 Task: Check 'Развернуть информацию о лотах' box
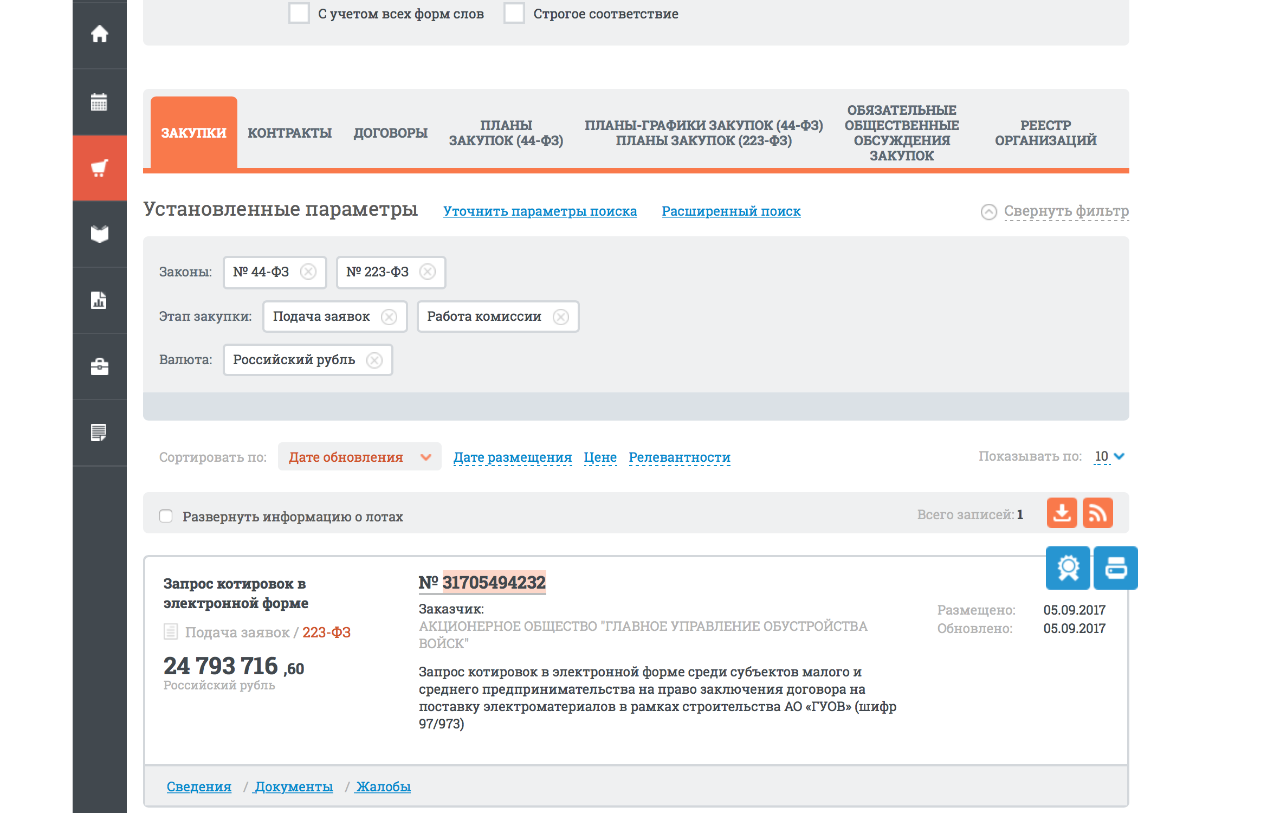coord(166,517)
